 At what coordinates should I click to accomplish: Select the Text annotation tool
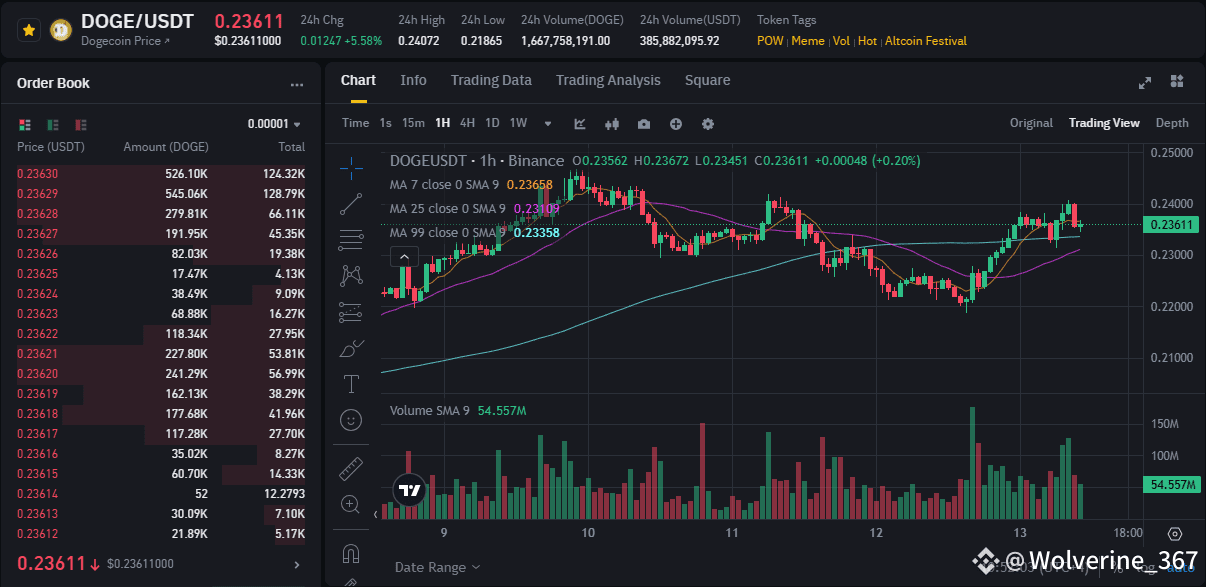tap(351, 383)
